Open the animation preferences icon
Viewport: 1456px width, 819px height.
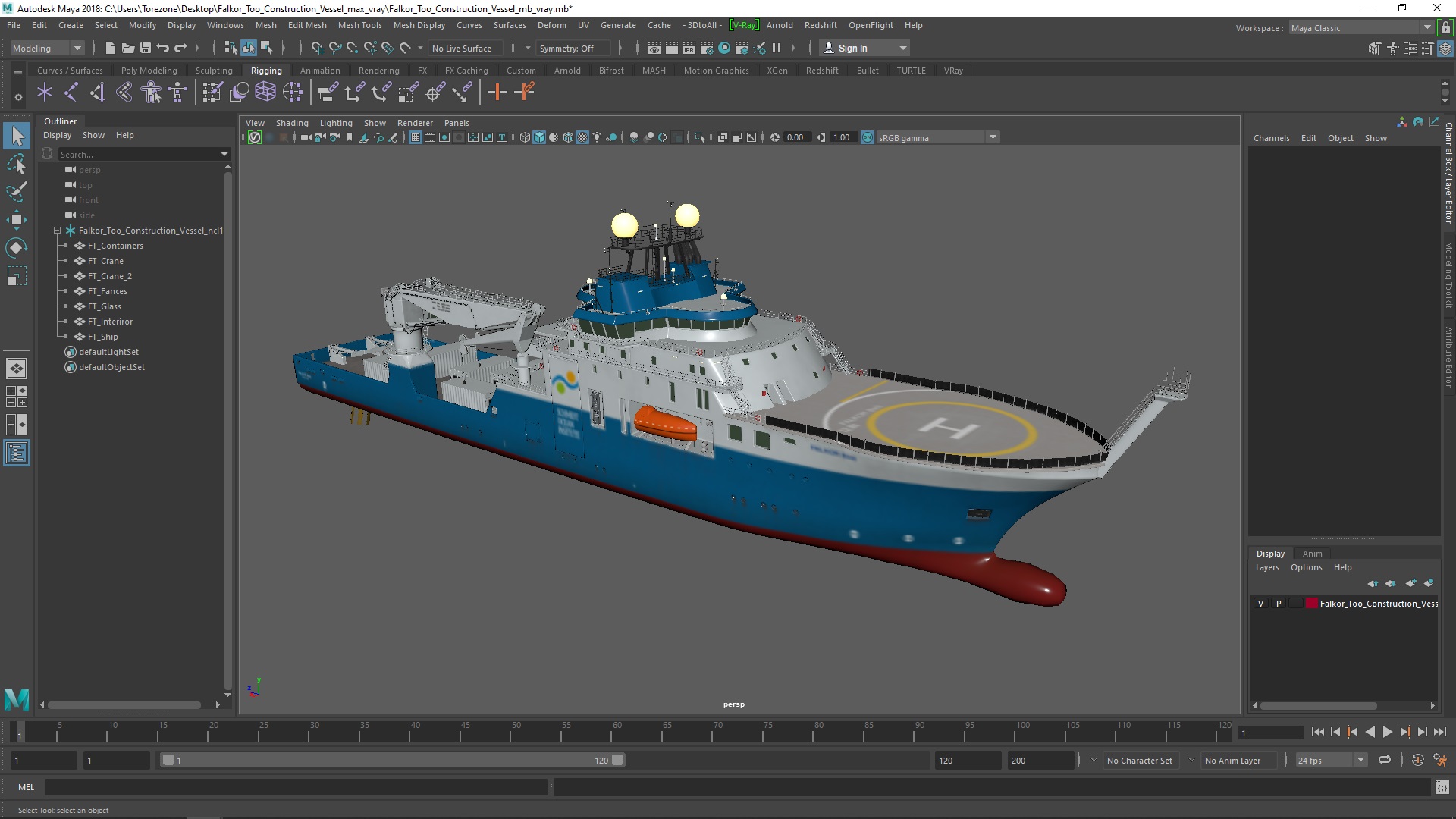pyautogui.click(x=1440, y=760)
